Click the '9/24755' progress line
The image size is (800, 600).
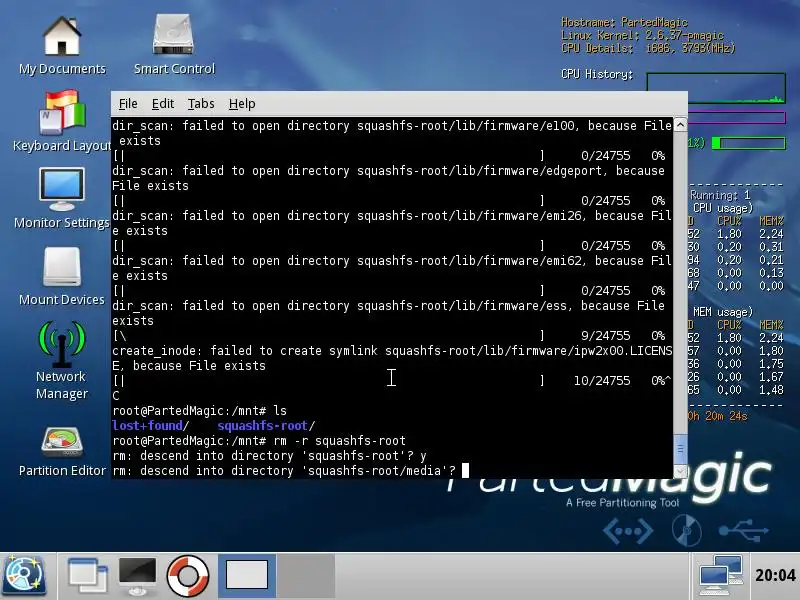coord(389,336)
